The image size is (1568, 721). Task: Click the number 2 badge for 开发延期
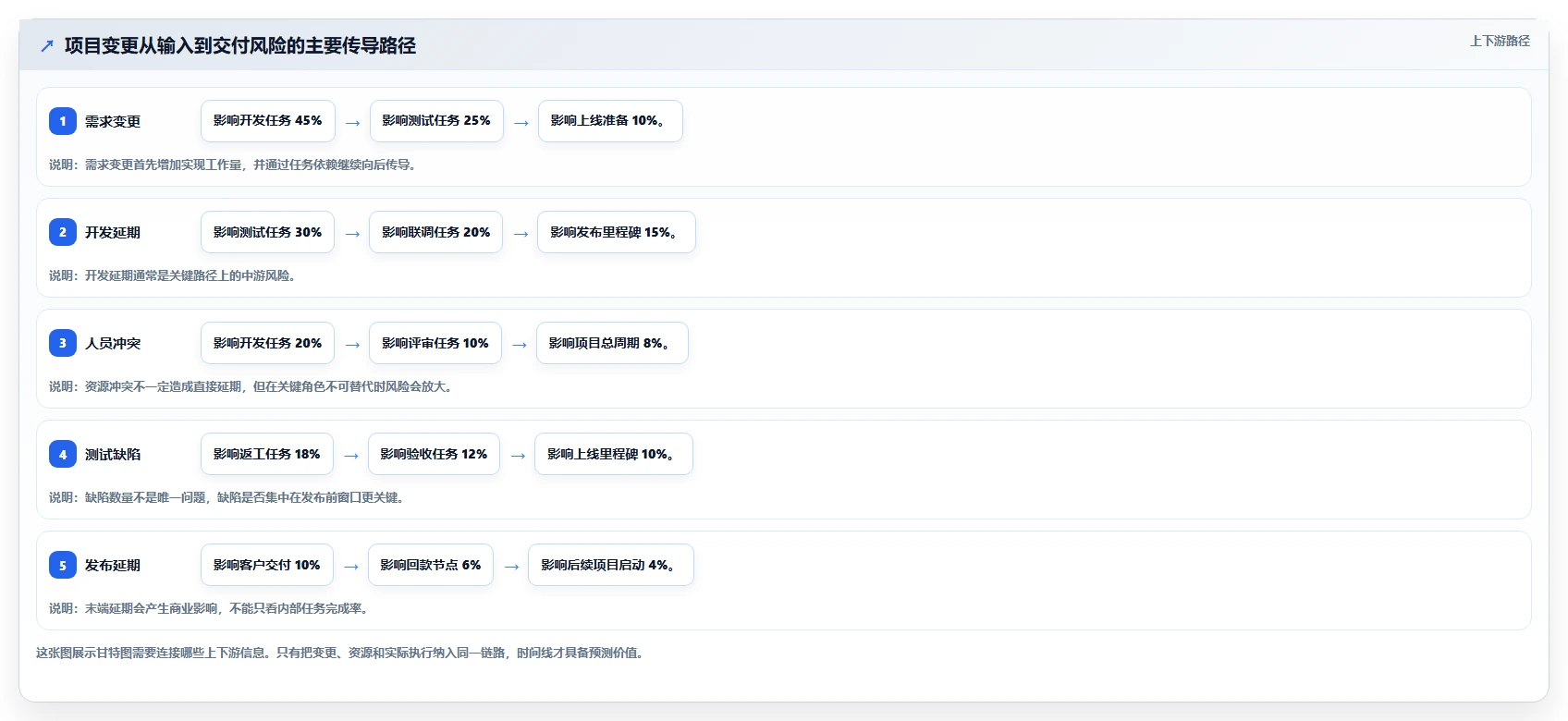pos(63,232)
